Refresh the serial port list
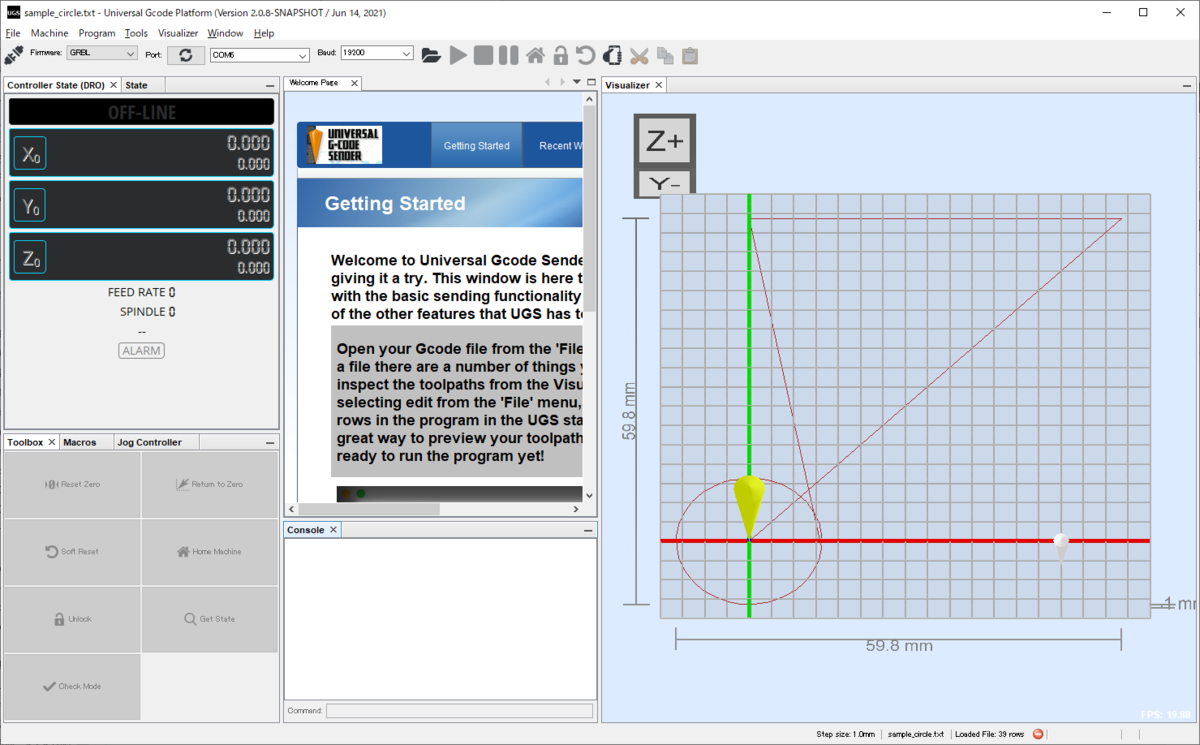 186,54
